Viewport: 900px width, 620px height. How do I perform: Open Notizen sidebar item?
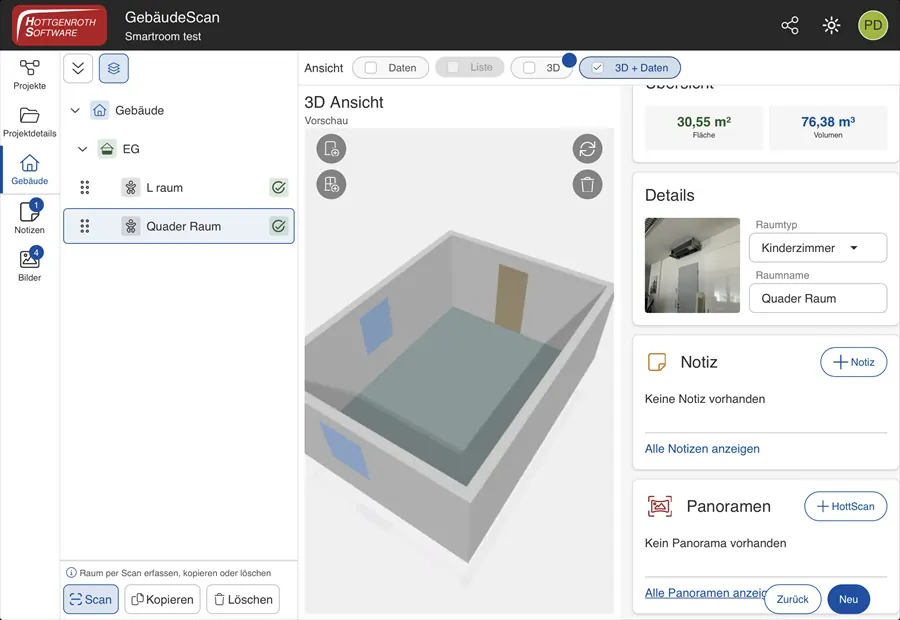30,217
